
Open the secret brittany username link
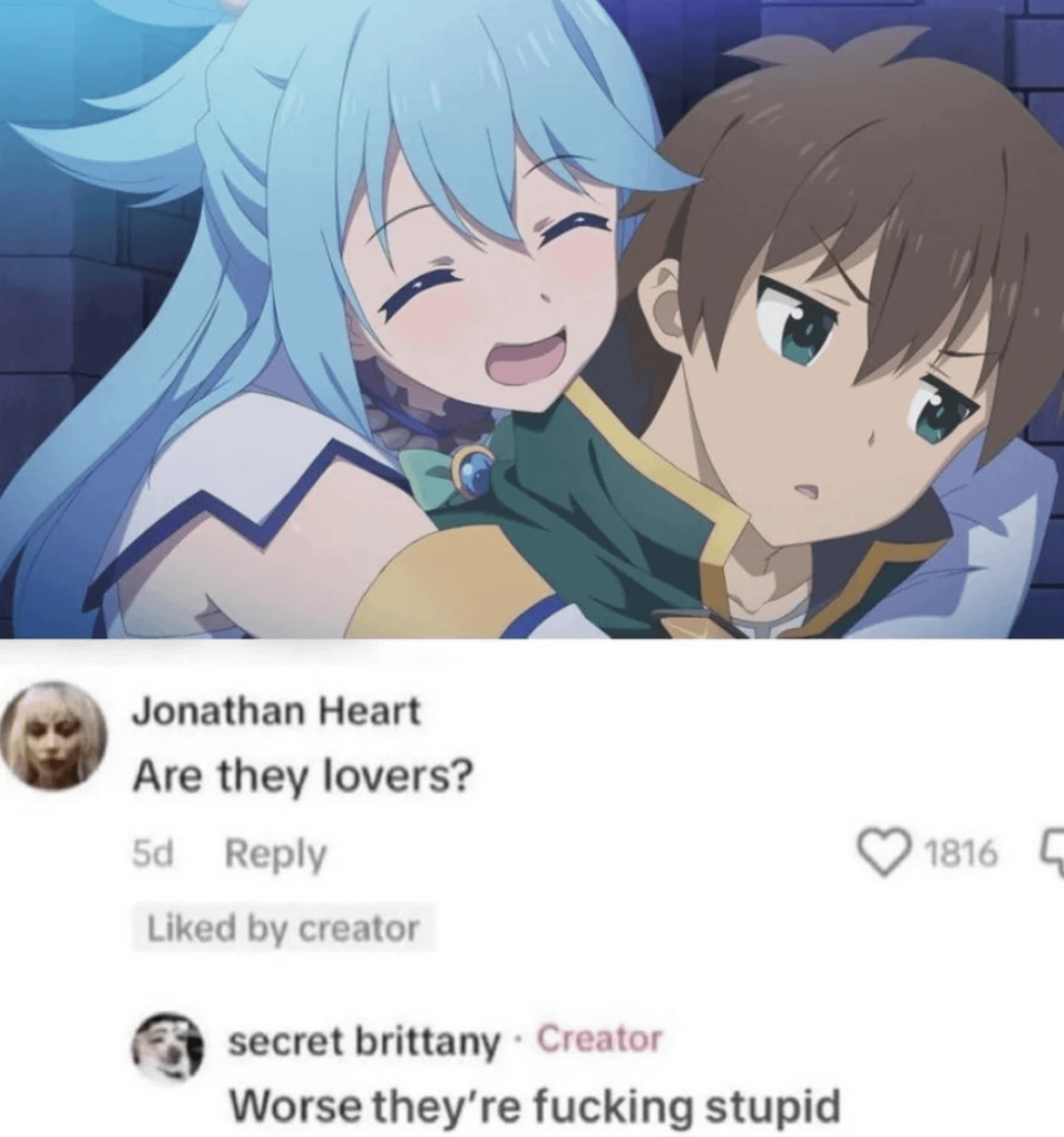click(365, 1041)
